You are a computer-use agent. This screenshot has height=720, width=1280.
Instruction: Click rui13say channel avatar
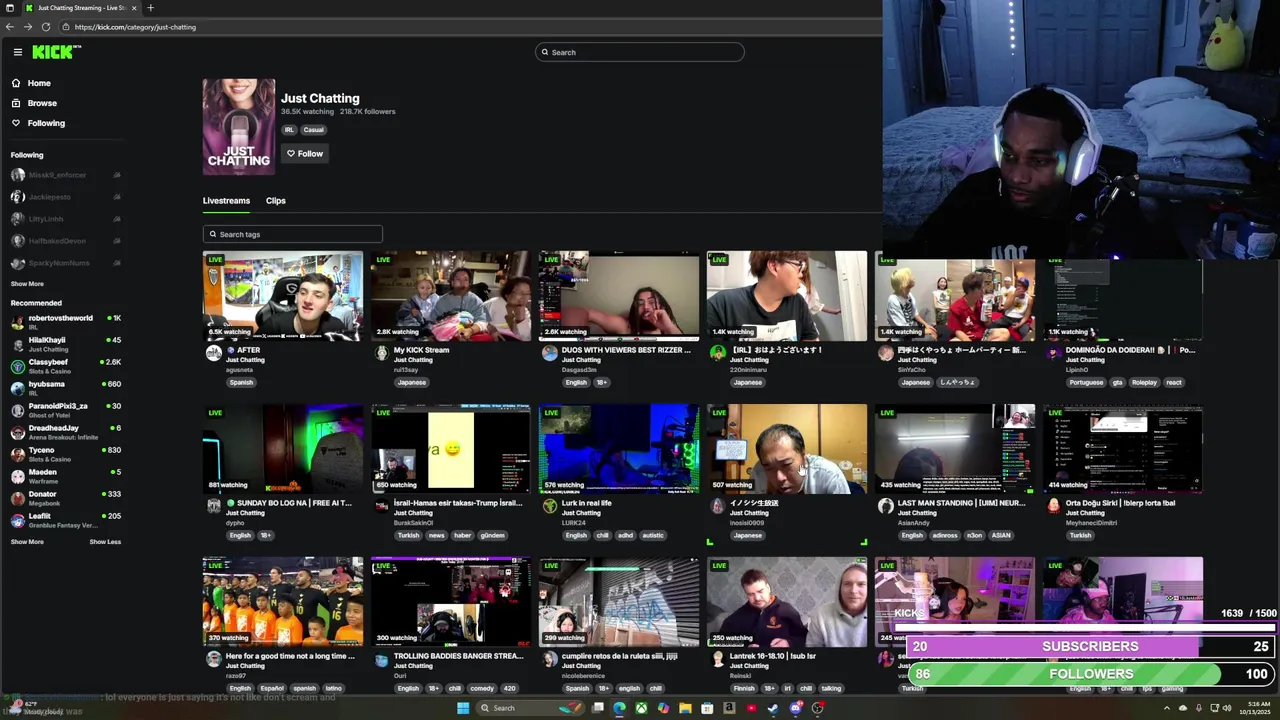(381, 353)
